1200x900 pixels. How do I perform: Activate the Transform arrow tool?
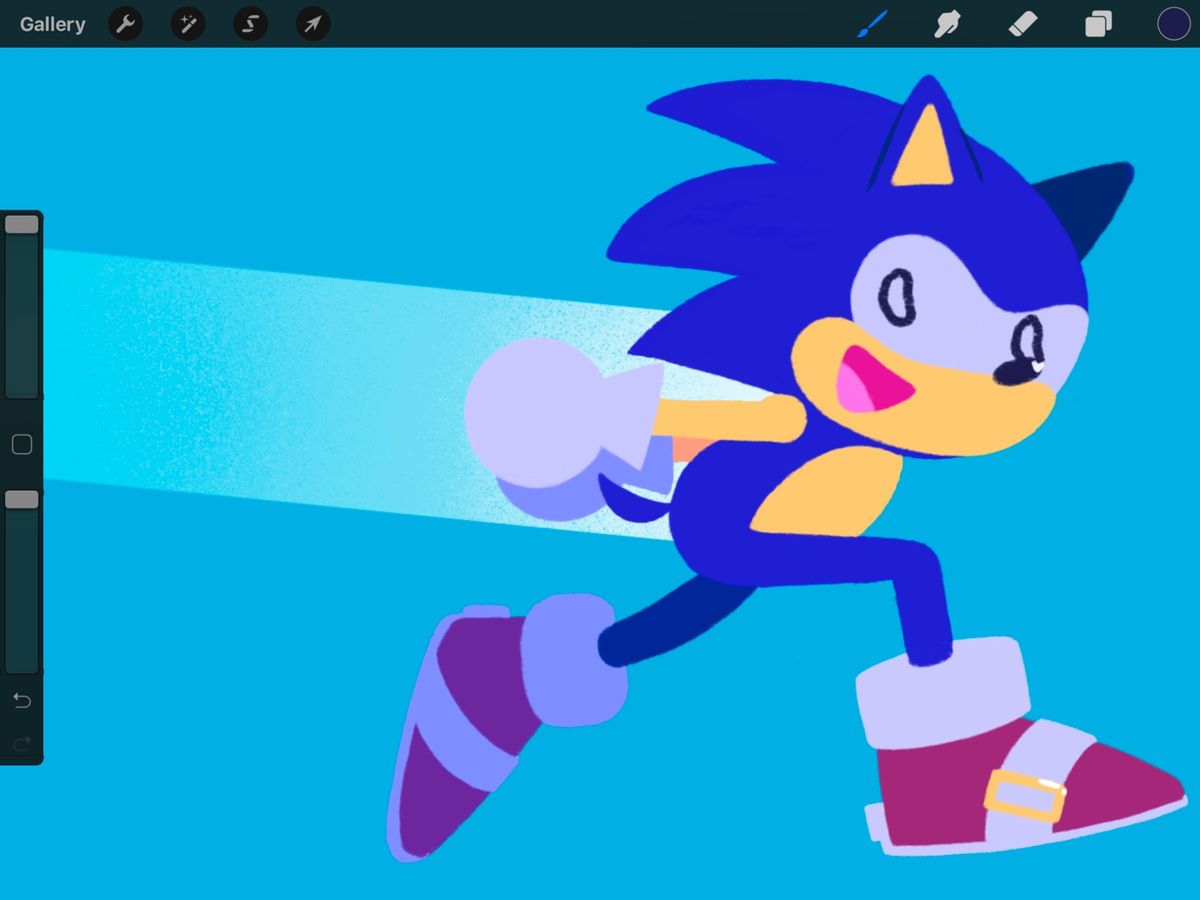pyautogui.click(x=313, y=24)
